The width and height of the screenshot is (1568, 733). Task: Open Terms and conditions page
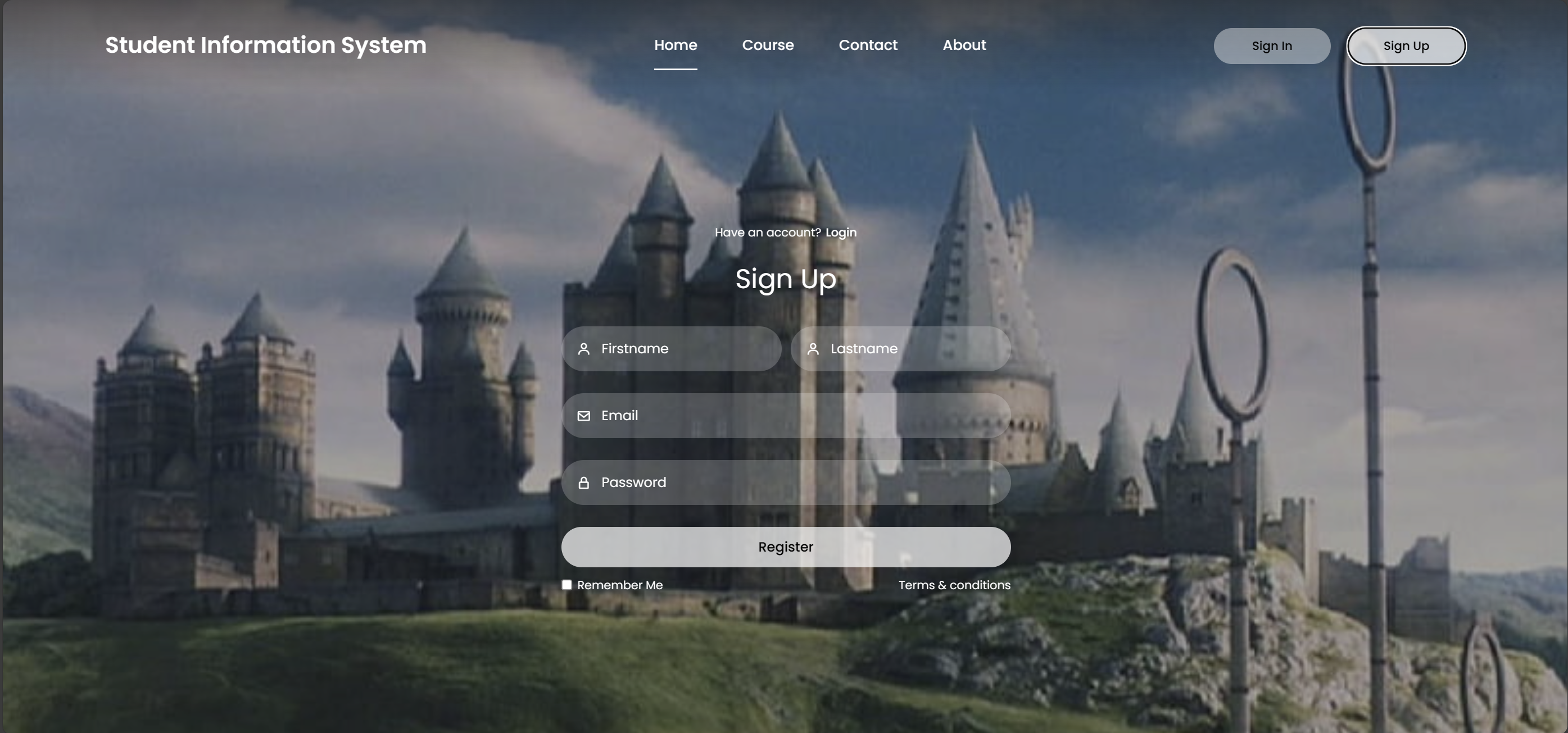(x=955, y=584)
